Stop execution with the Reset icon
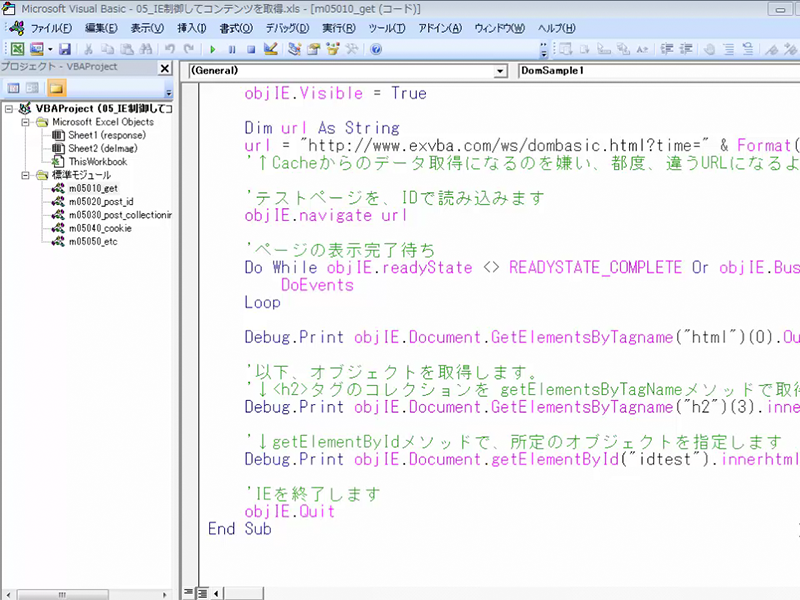 [x=249, y=48]
